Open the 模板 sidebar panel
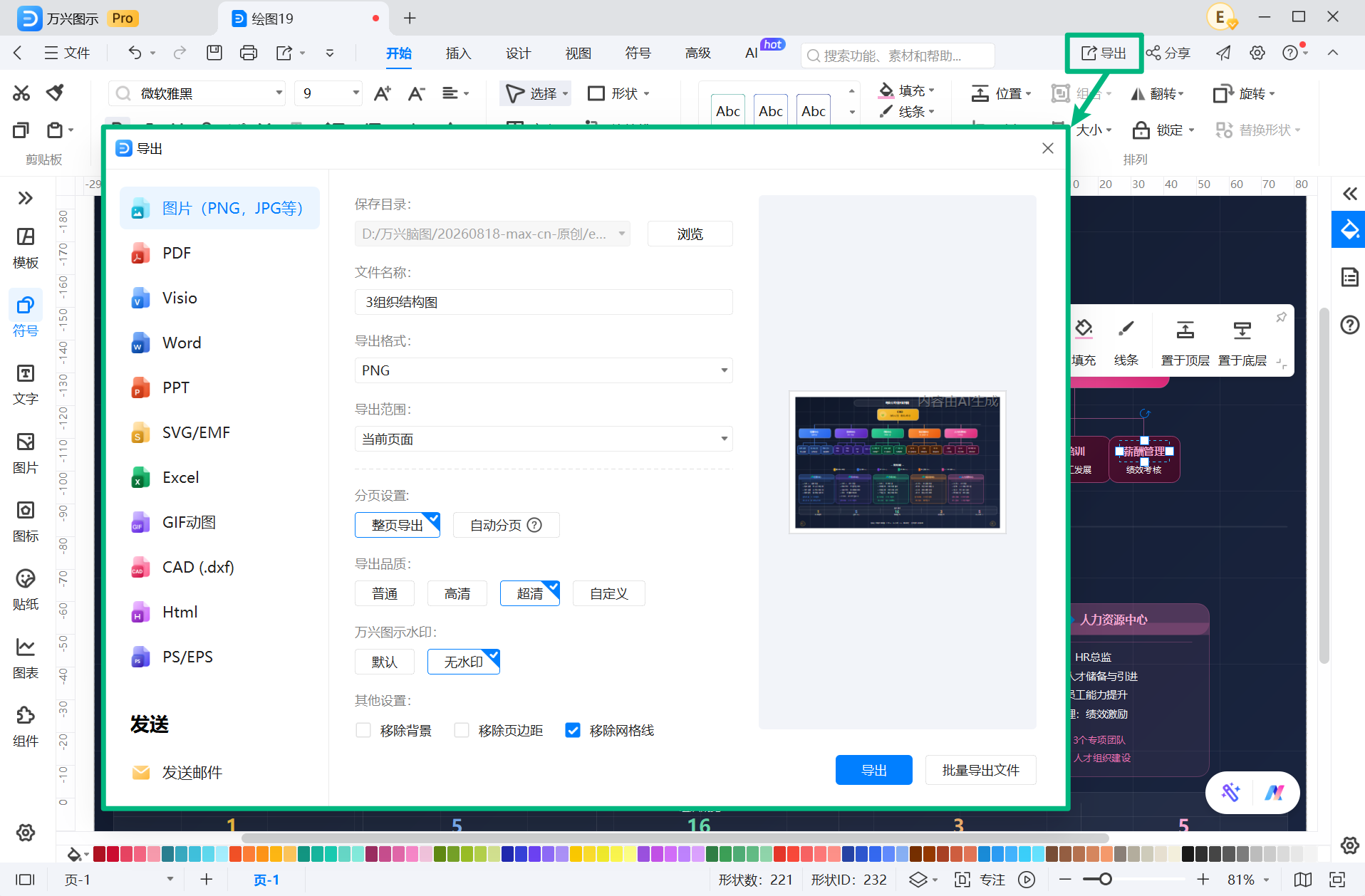Viewport: 1365px width, 896px height. point(26,249)
